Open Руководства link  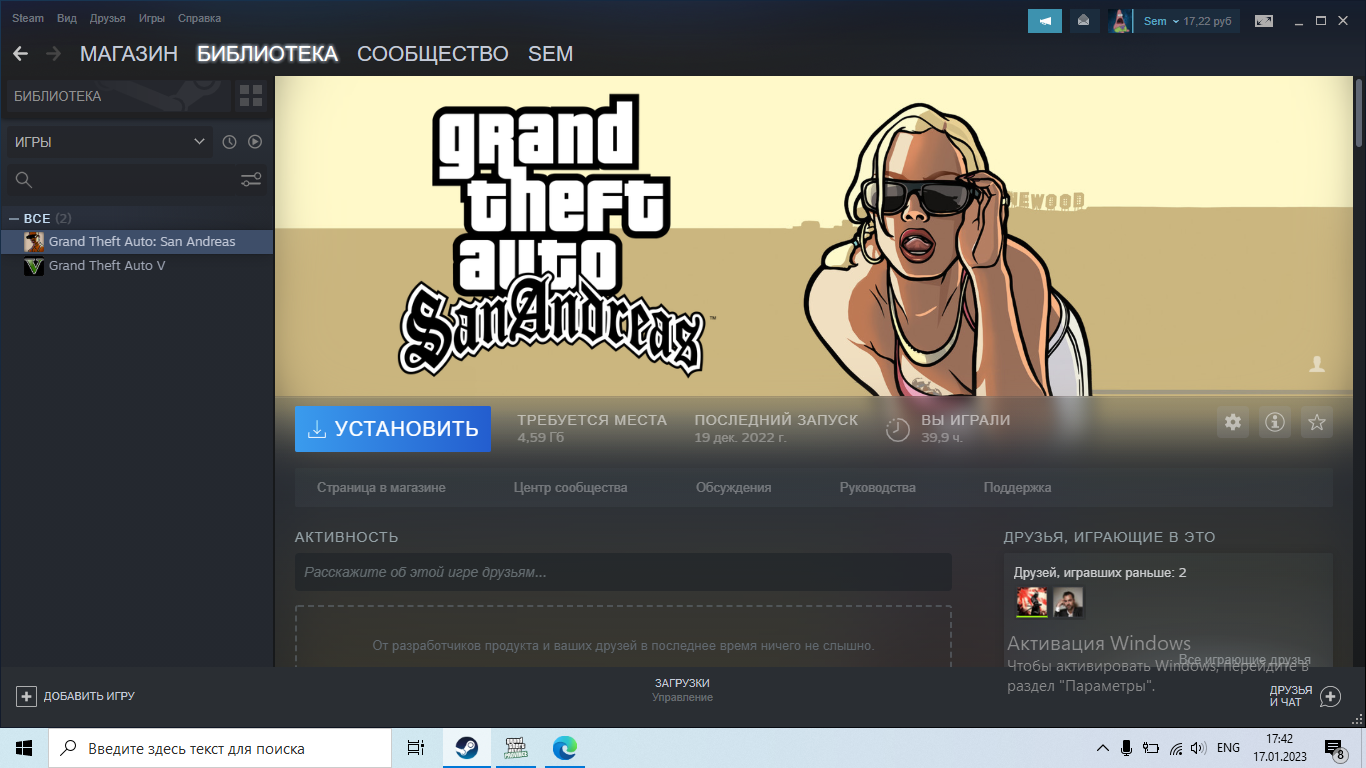point(877,488)
